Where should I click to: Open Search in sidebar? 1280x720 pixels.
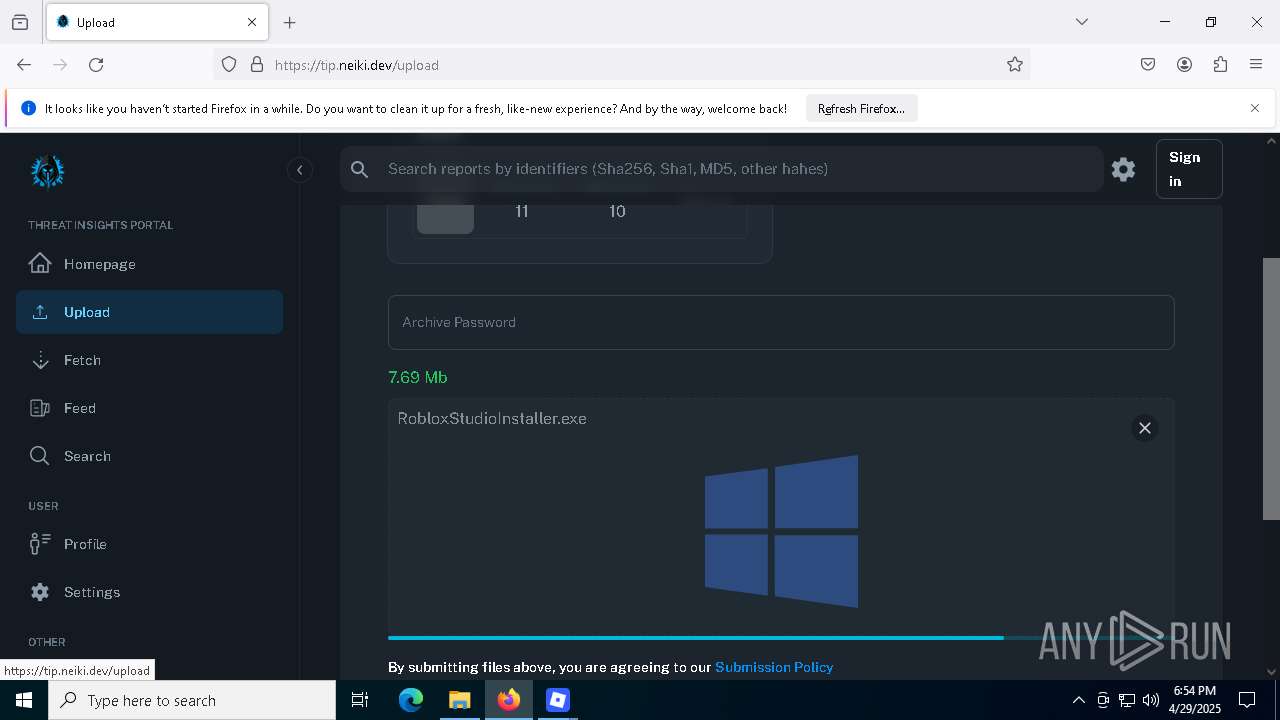(x=150, y=456)
